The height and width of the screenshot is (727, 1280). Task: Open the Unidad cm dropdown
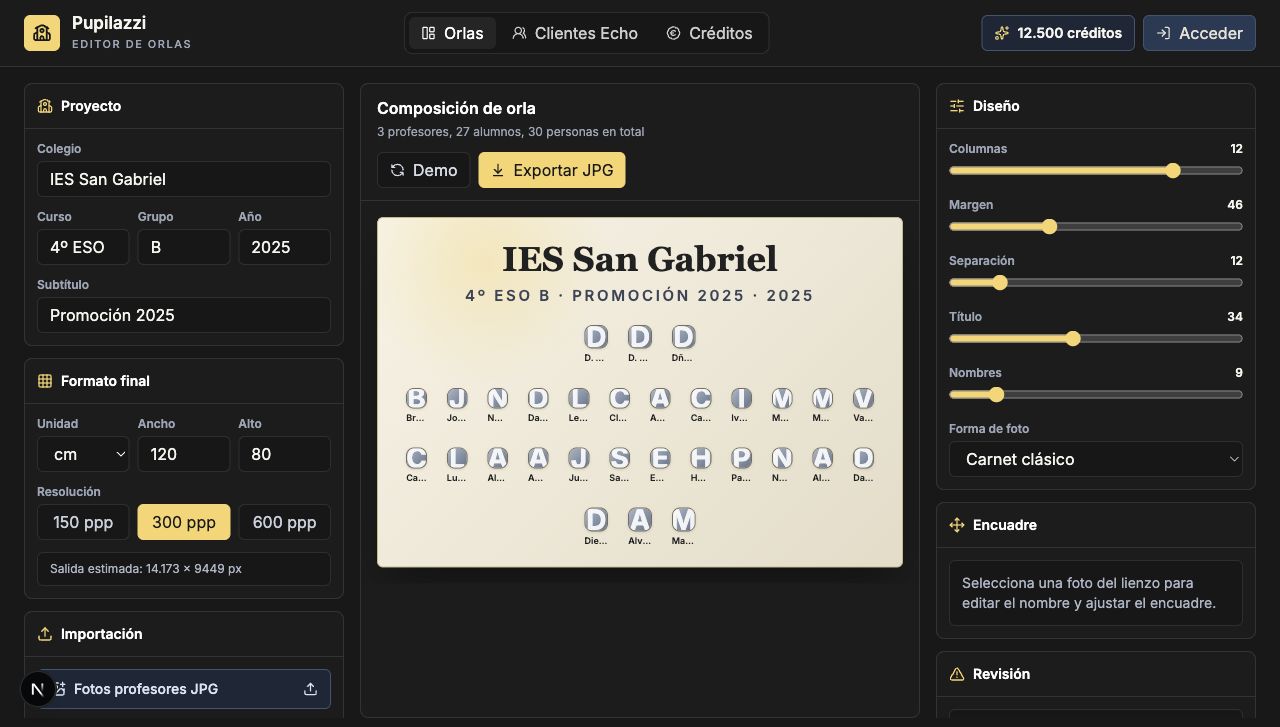click(x=83, y=454)
